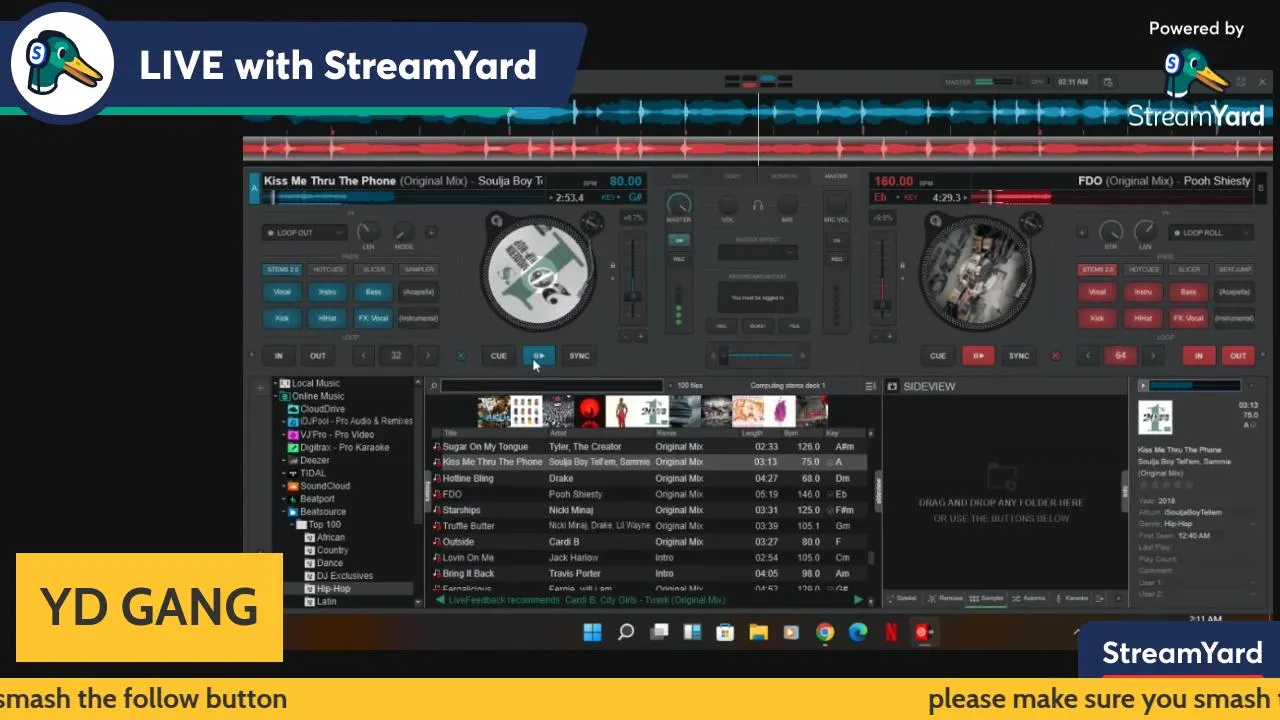Screen dimensions: 1280x720
Task: Double loop length with deck B right arrow
Action: (1153, 356)
